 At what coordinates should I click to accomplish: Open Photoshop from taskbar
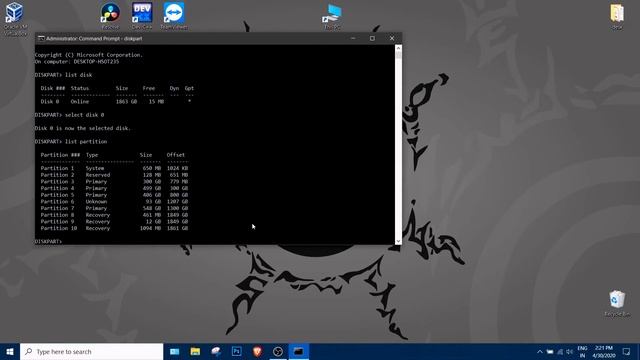coord(236,351)
